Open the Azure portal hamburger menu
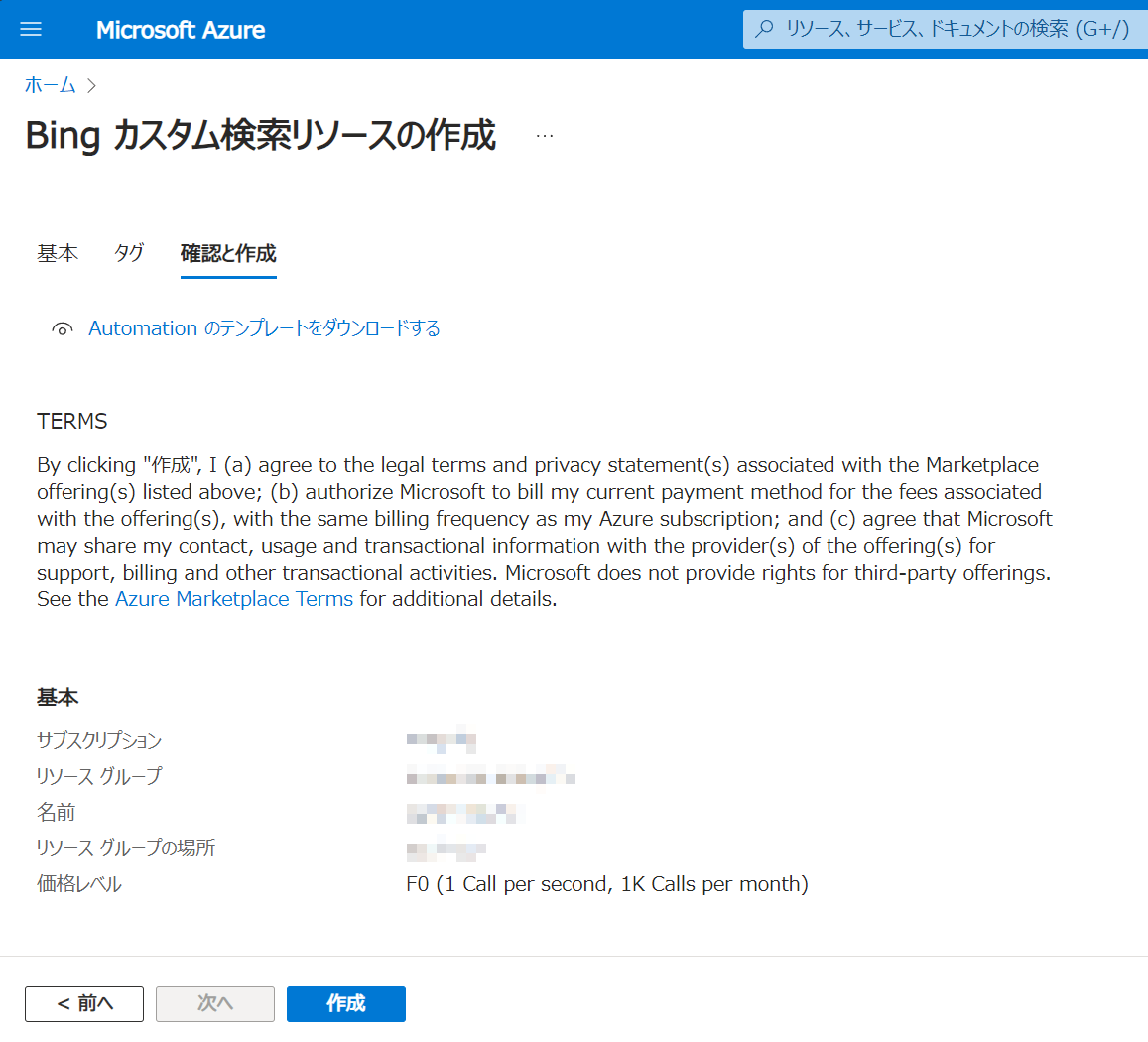The image size is (1148, 1042). coord(31,30)
